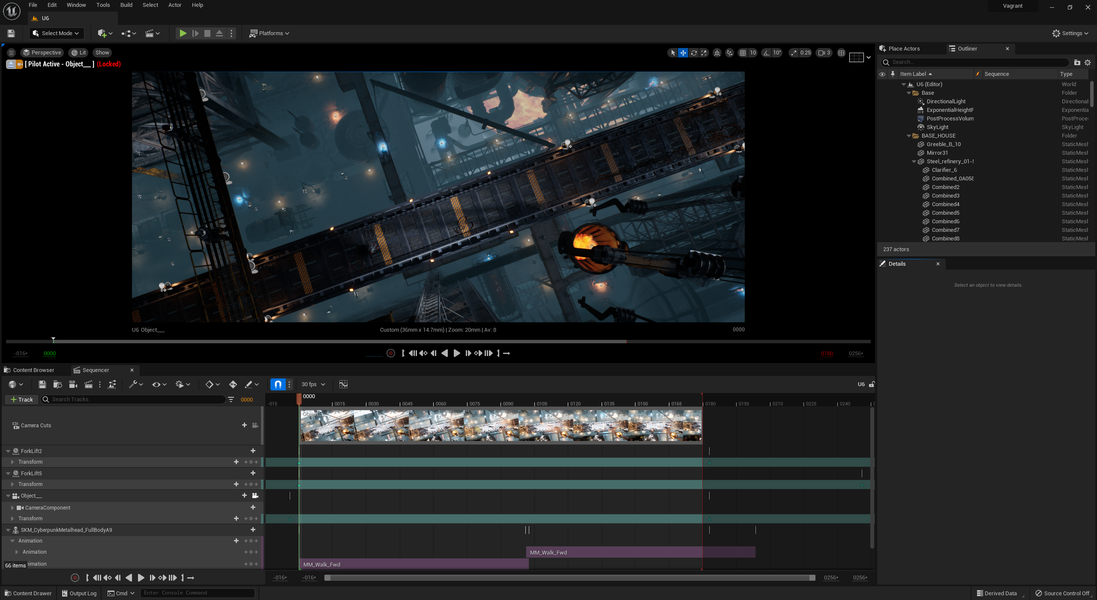
Task: Open the Build menu
Action: click(x=127, y=5)
